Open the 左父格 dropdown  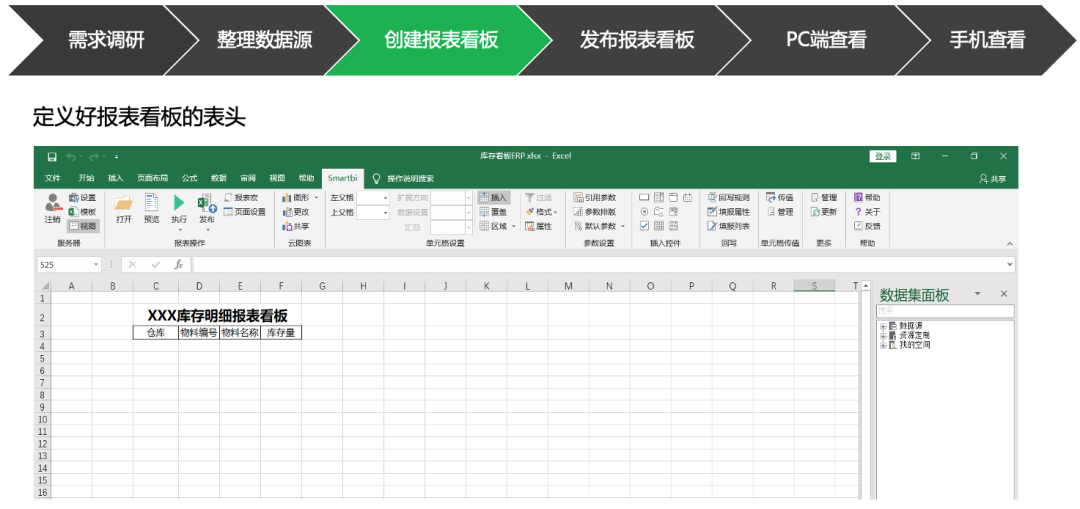pos(384,198)
